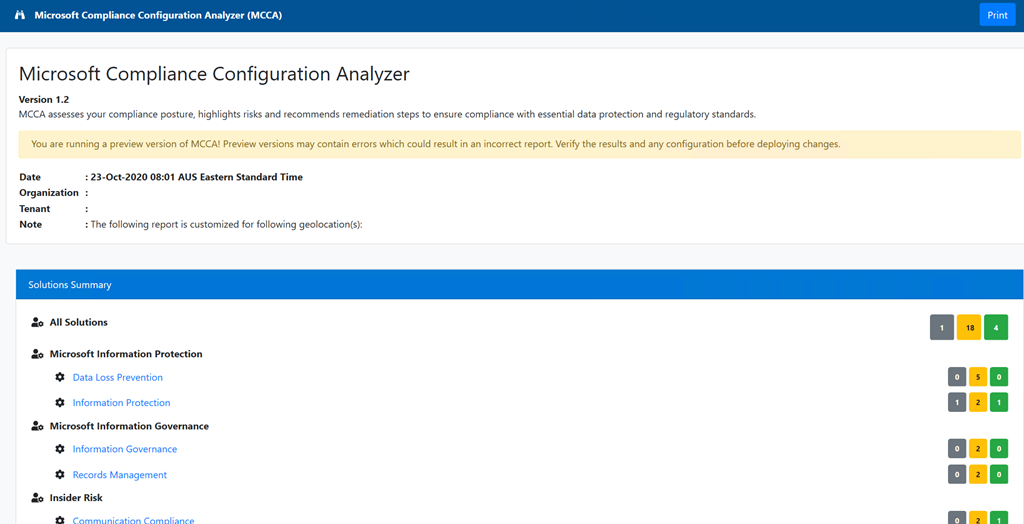Click the gray '0' badge for Information Governance

click(957, 450)
